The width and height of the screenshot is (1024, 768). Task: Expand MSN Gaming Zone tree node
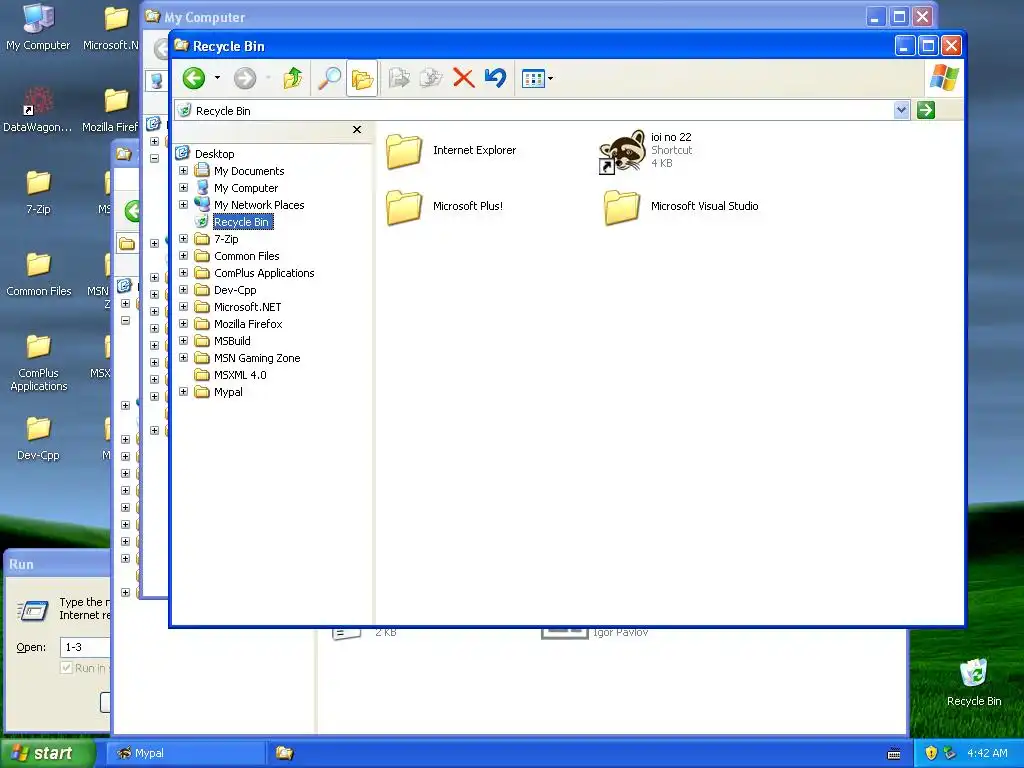click(x=184, y=357)
